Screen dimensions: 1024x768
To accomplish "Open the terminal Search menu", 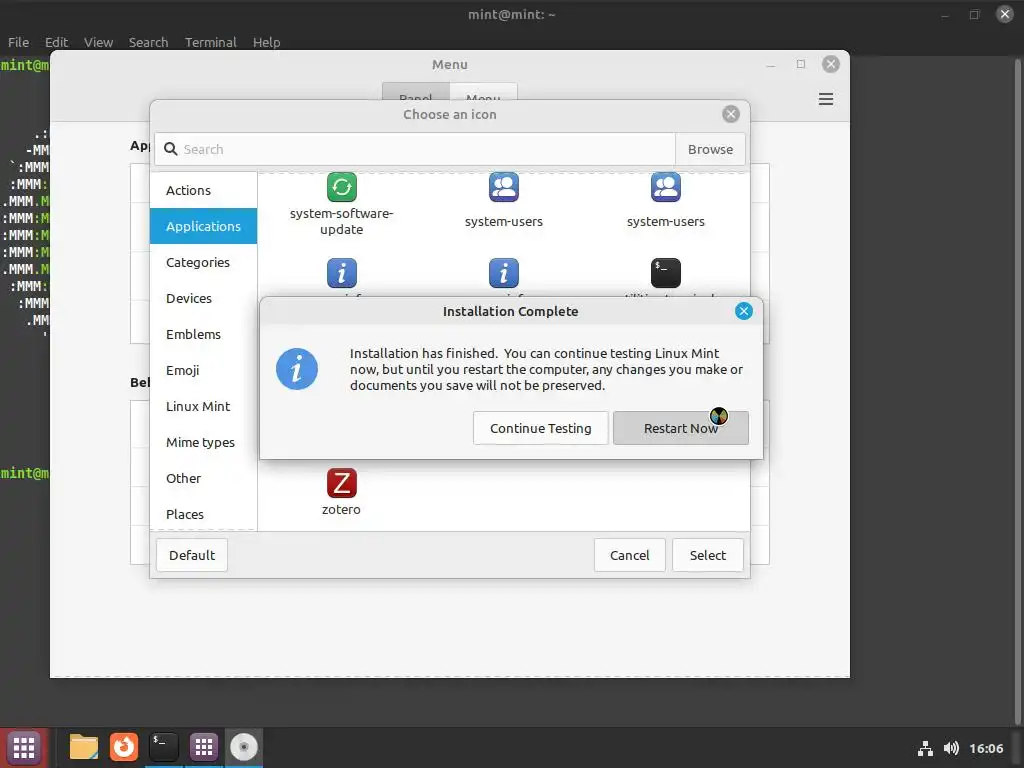I will [x=148, y=42].
